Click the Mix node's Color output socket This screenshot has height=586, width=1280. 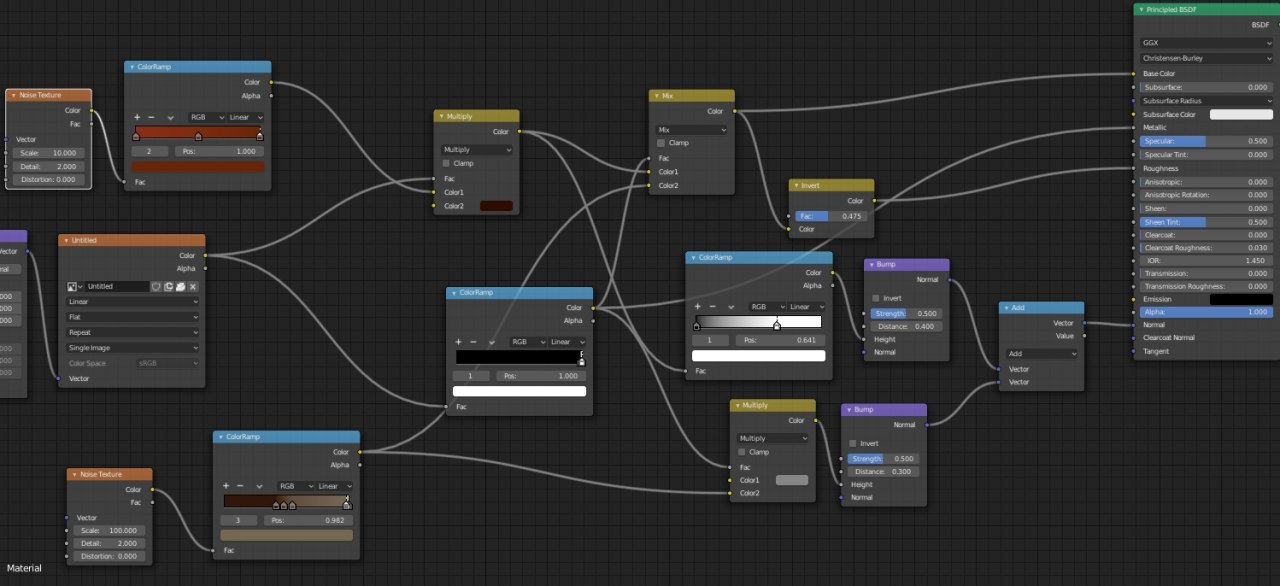(x=735, y=112)
